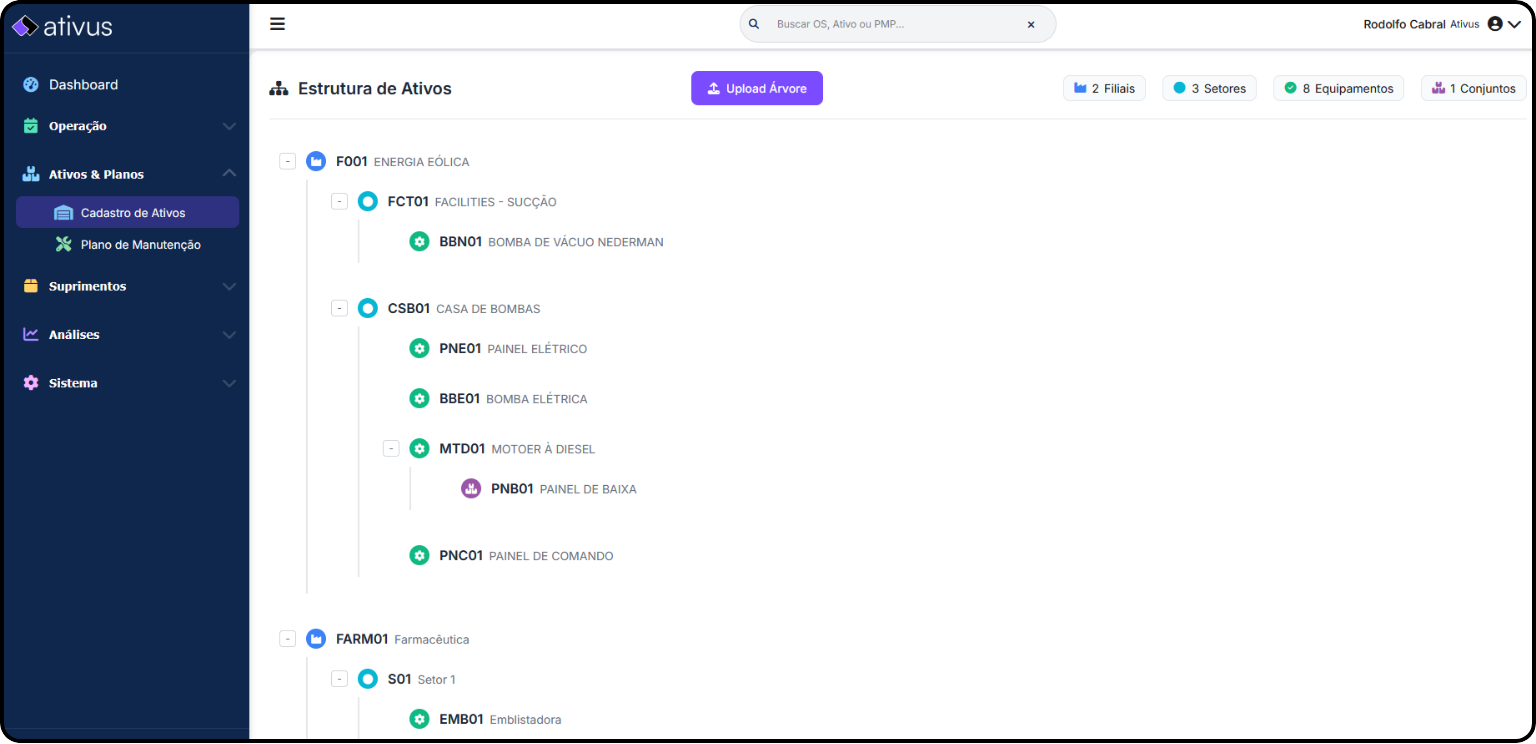Open the Dashboard via its gauge icon

pyautogui.click(x=29, y=84)
